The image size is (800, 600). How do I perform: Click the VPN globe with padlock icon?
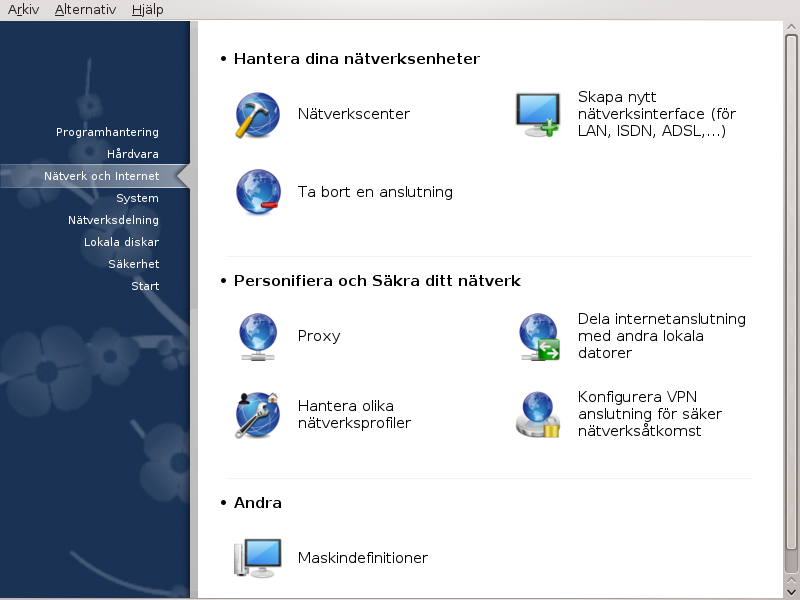coord(538,414)
